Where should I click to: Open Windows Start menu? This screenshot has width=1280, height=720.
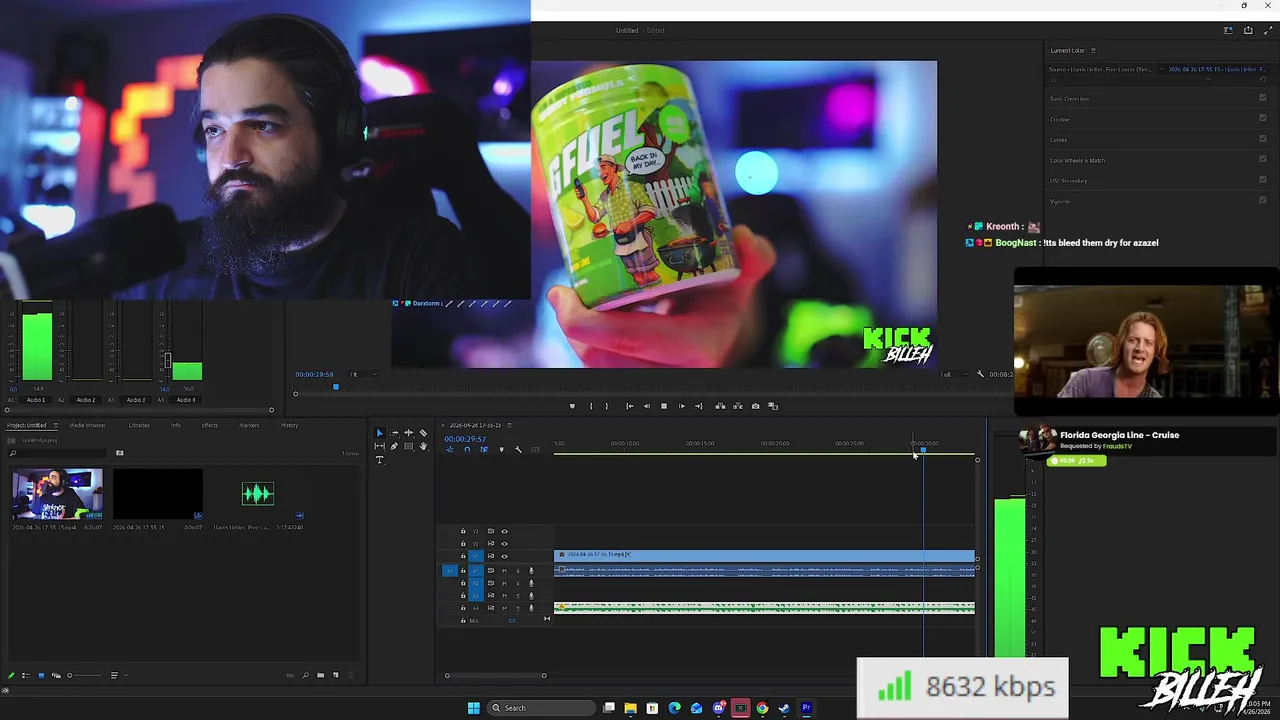(x=473, y=708)
